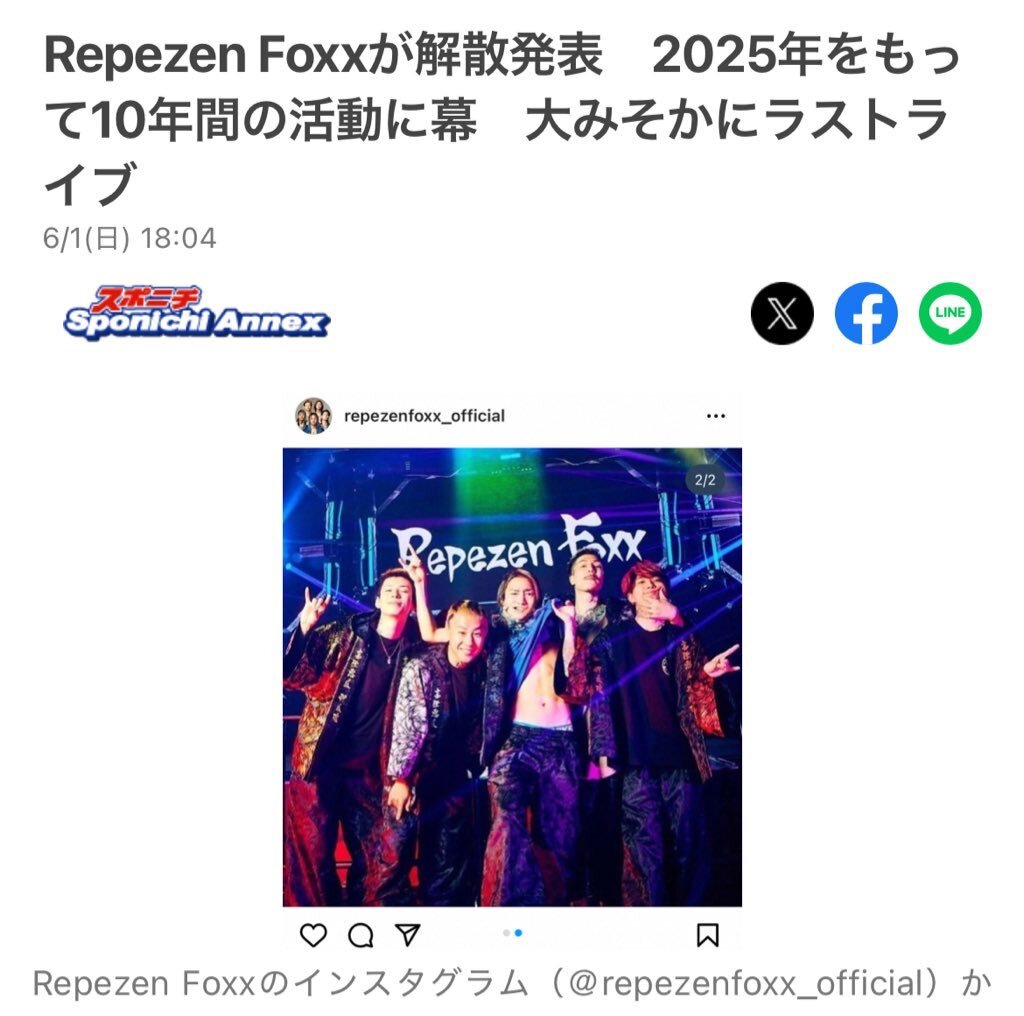Send the post using the paper plane icon

(408, 935)
